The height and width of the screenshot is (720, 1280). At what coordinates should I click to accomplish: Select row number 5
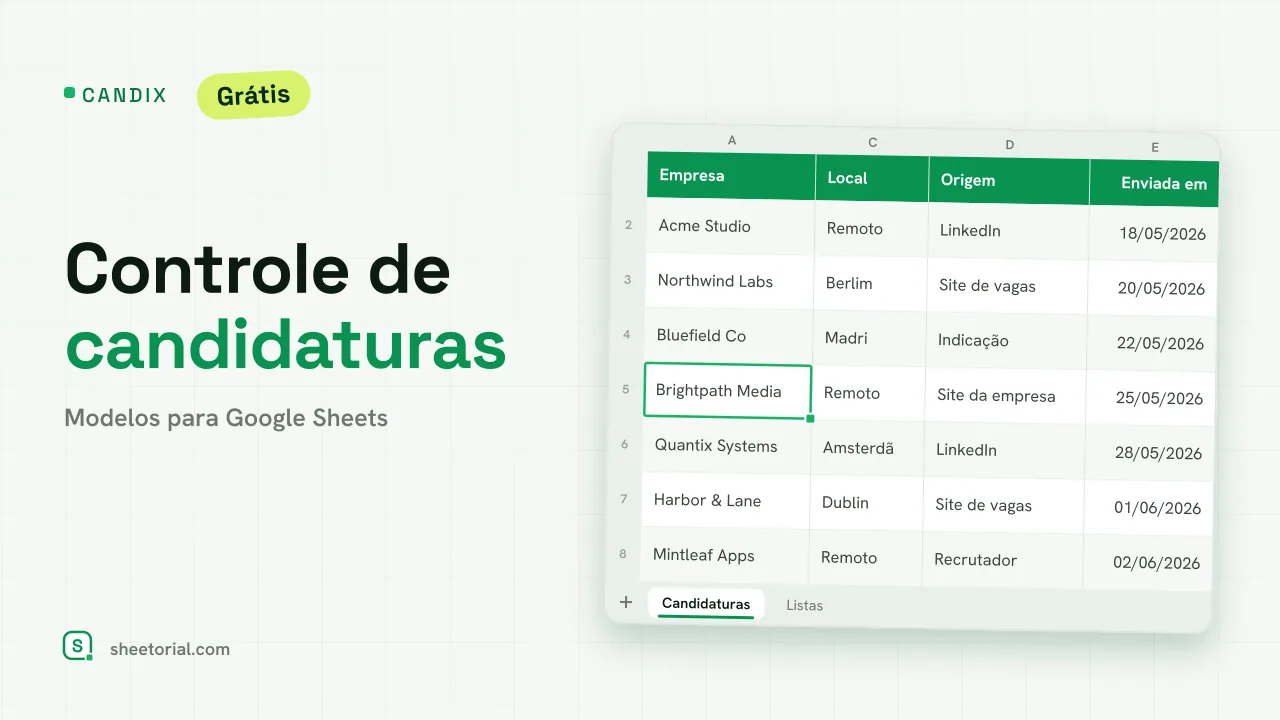pyautogui.click(x=626, y=390)
